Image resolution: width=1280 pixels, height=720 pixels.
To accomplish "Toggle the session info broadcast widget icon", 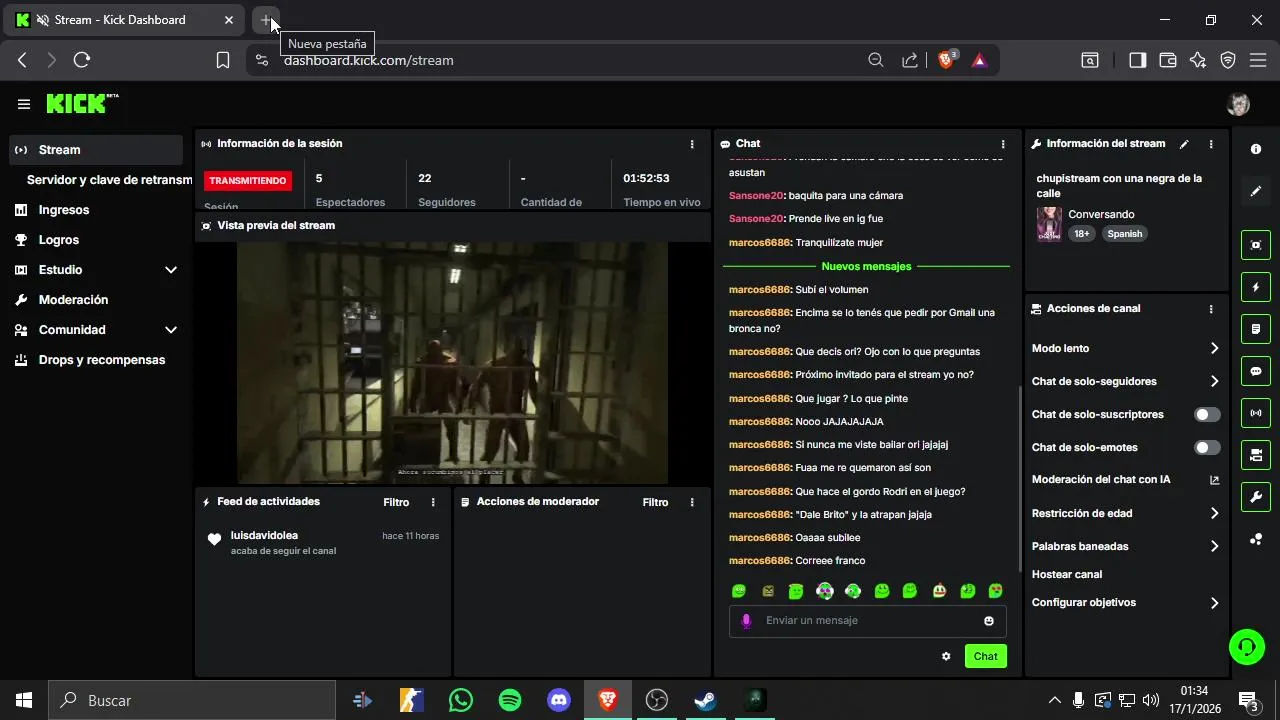I will click(1256, 413).
